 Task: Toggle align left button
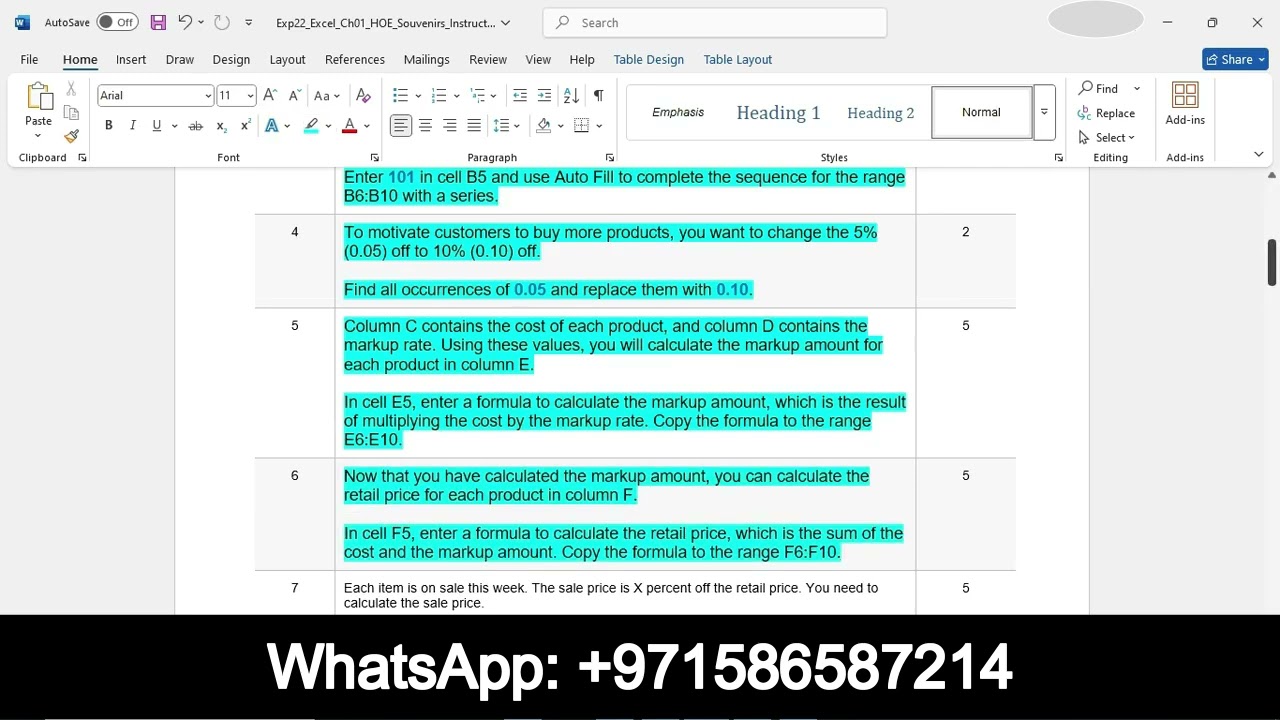(x=400, y=125)
